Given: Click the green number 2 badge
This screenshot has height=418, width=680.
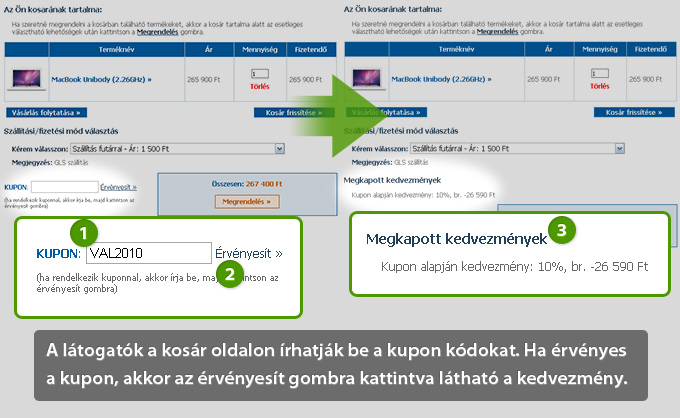Looking at the screenshot, I should pos(230,275).
